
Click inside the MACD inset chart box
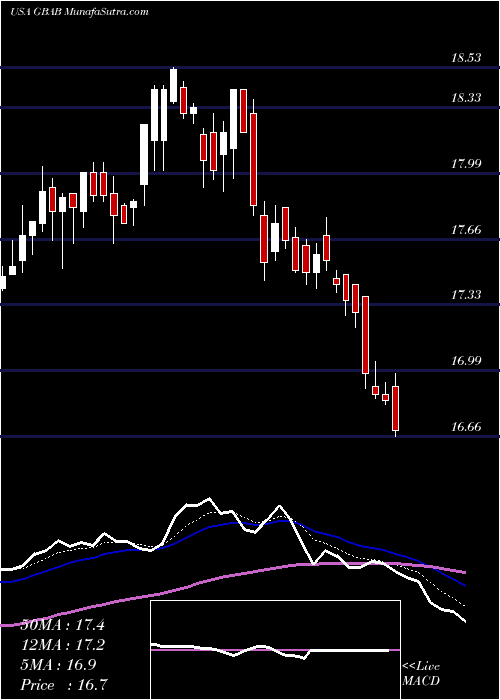(x=275, y=650)
